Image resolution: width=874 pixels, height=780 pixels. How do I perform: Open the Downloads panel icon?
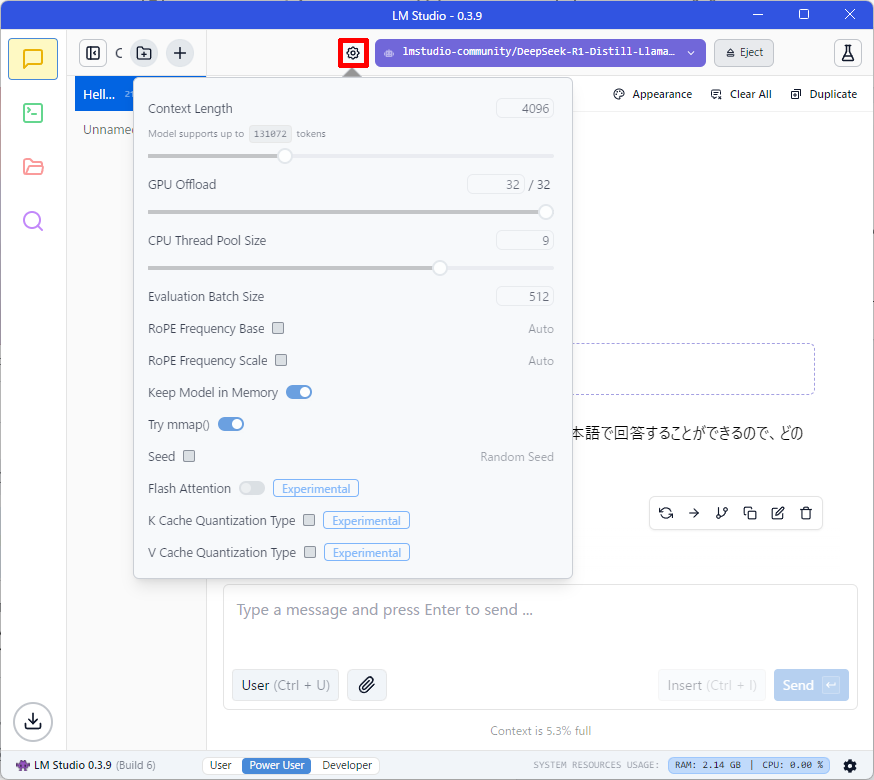33,721
